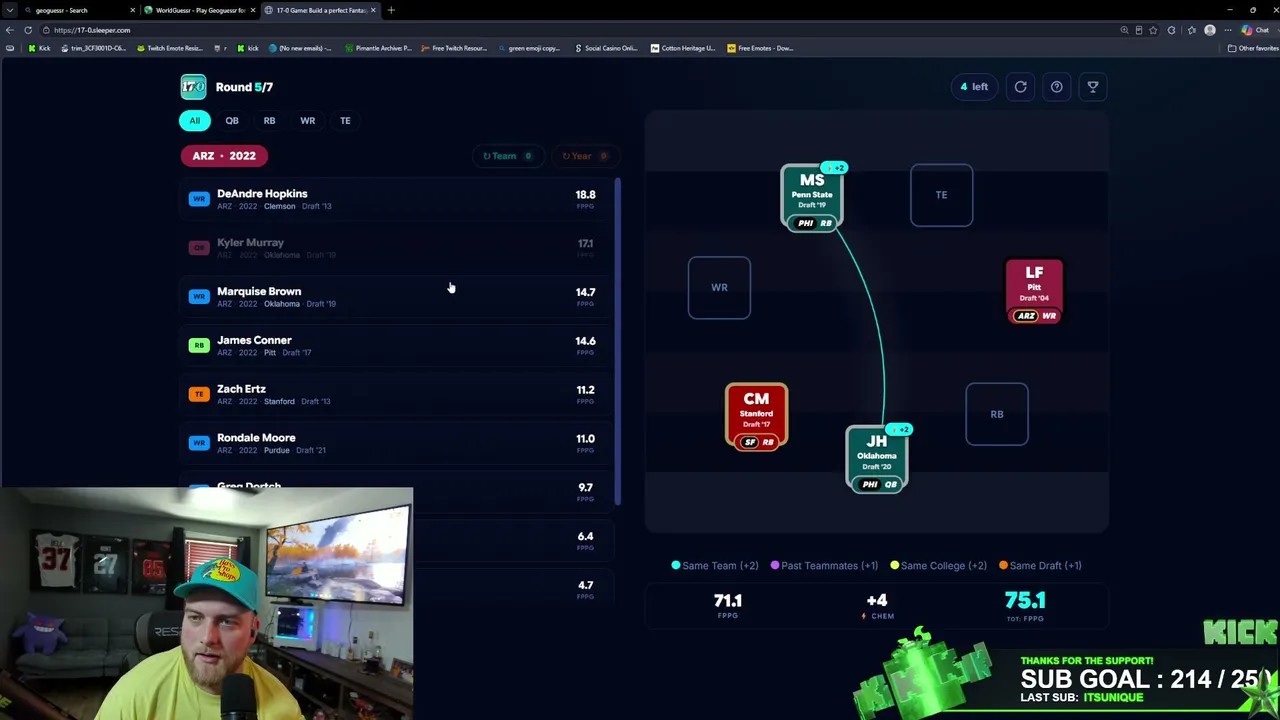Open the reader view icon
Viewport: 1280px width, 720px height.
pos(1139,30)
